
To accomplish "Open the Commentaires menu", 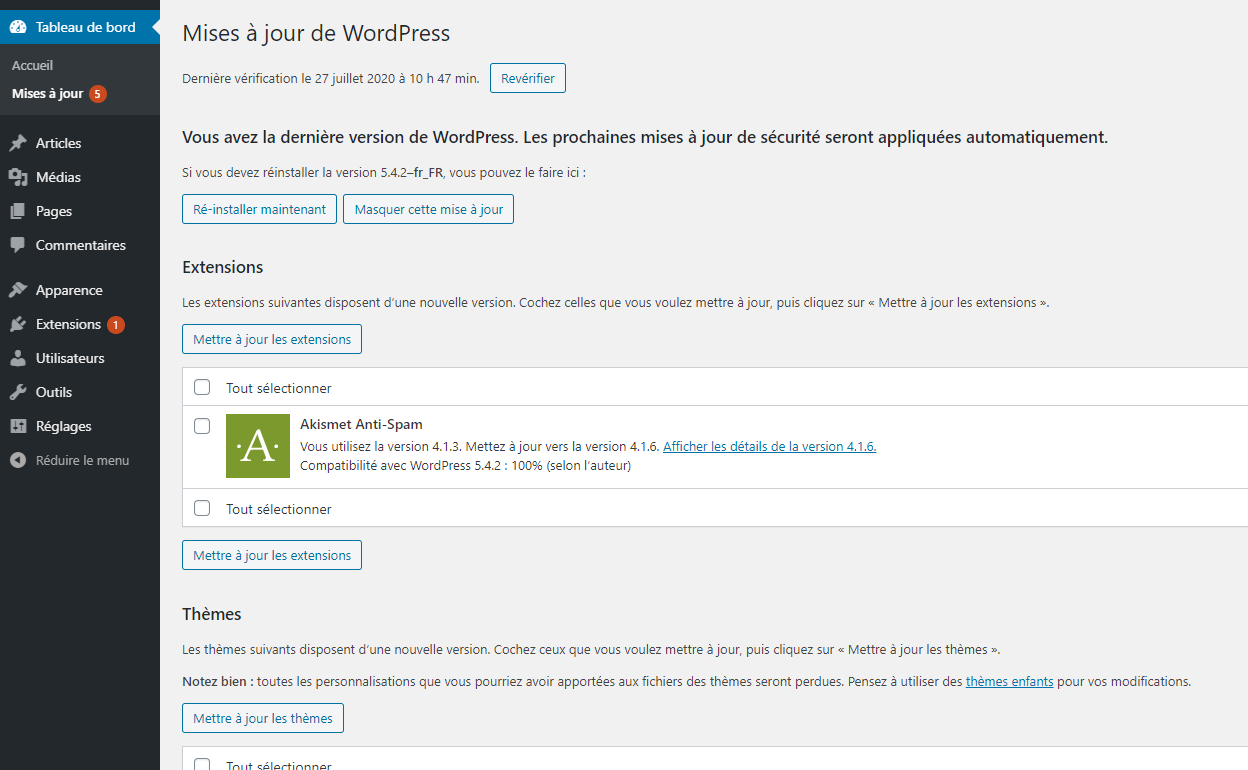I will (80, 245).
